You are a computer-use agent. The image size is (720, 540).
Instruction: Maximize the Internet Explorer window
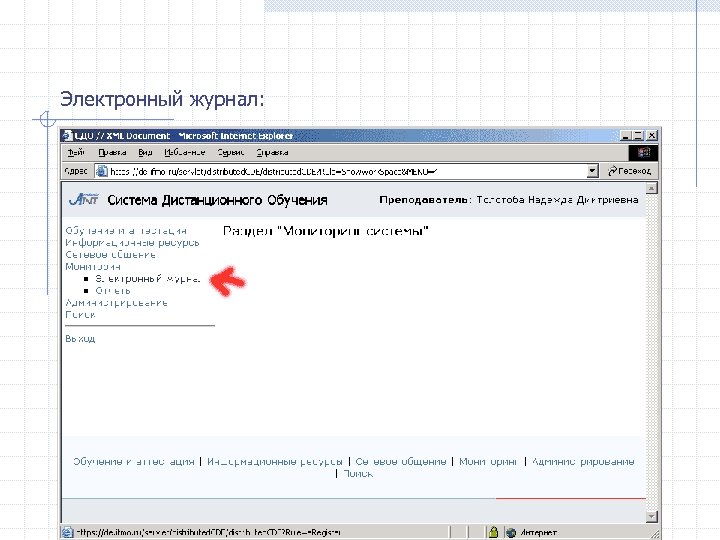638,135
